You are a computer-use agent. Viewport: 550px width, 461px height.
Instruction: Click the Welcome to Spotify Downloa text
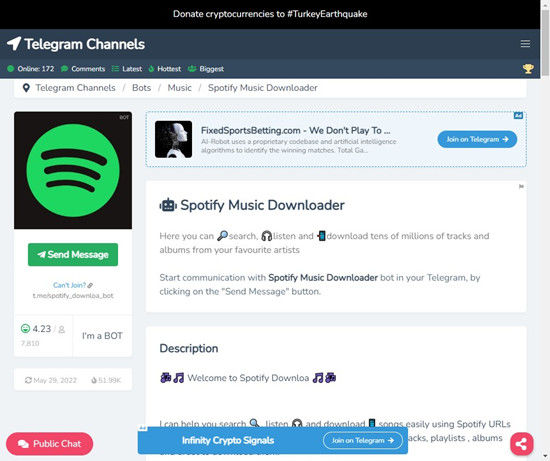[x=248, y=378]
